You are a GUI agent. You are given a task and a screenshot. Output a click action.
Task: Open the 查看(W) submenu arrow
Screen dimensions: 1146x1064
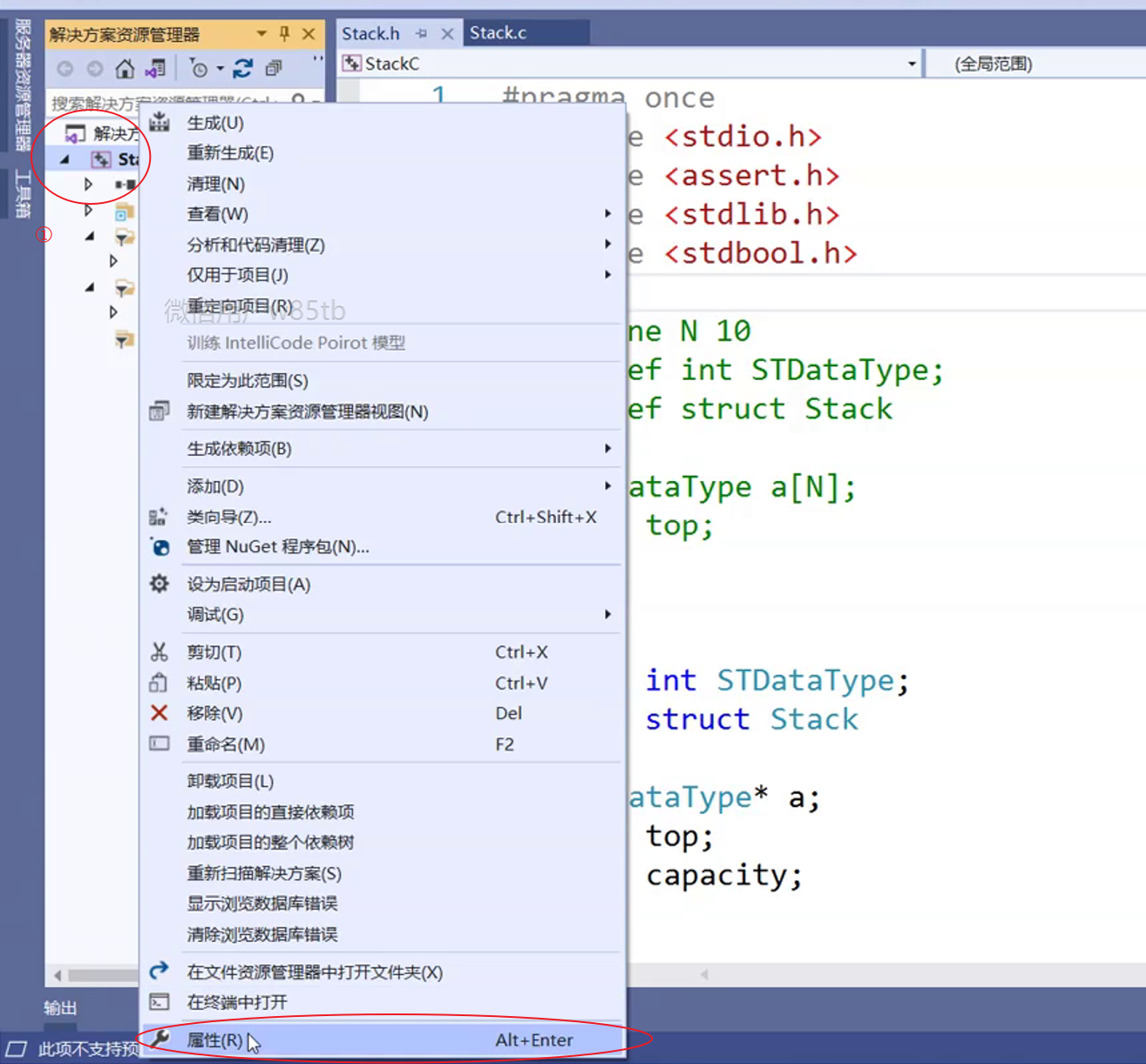(x=607, y=213)
